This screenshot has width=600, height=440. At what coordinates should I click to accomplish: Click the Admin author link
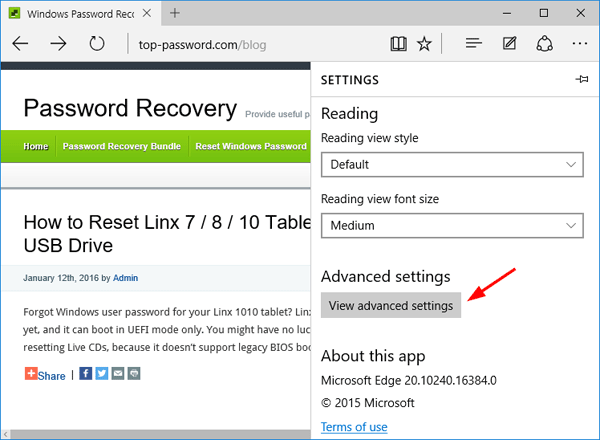125,277
